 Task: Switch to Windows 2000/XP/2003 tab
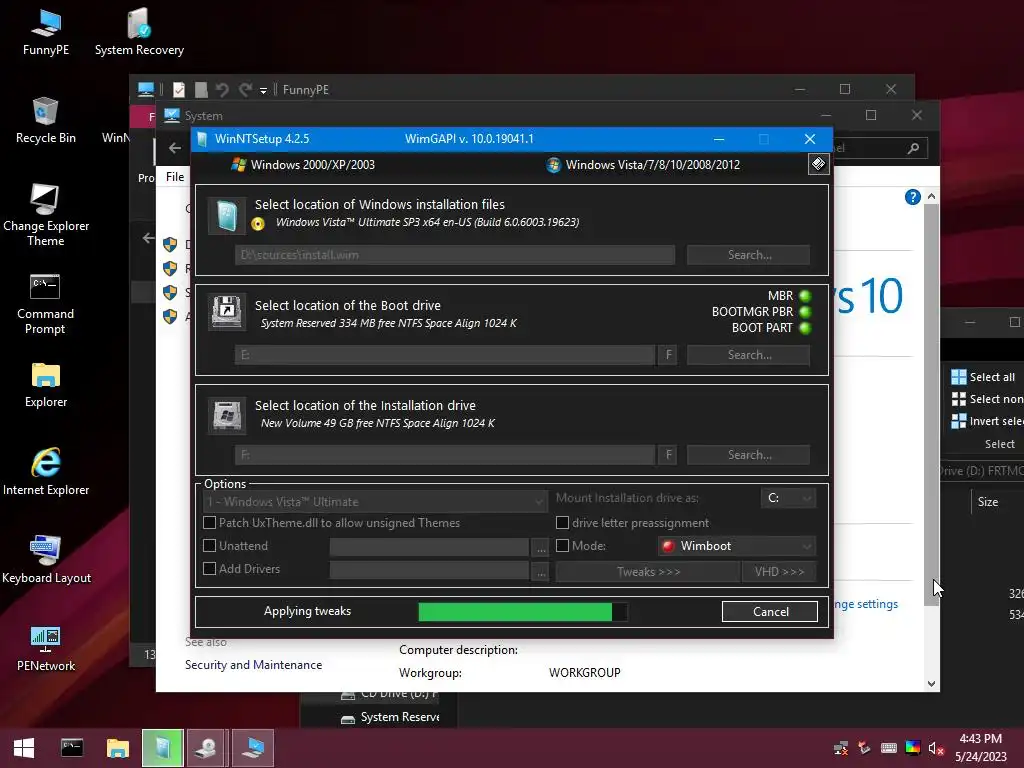pos(303,165)
